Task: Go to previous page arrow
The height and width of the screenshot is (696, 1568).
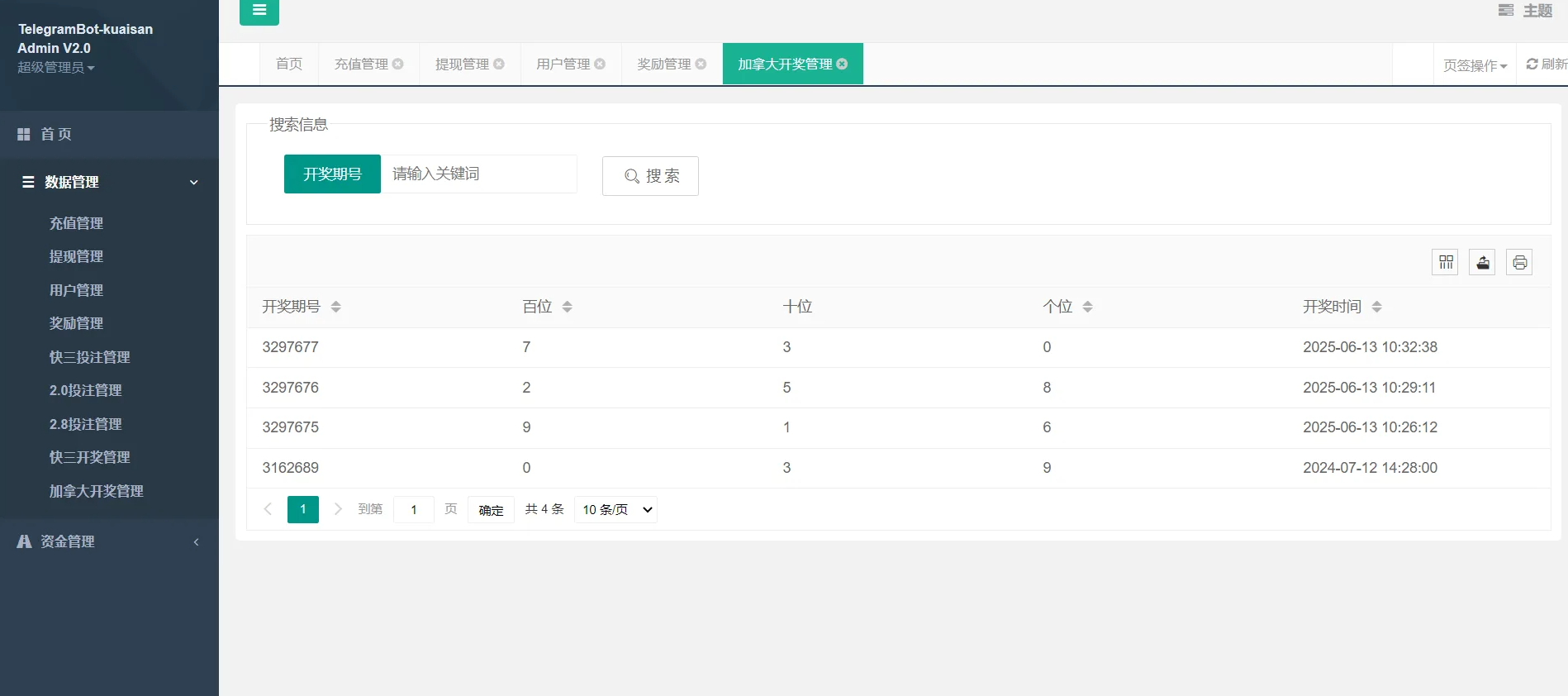Action: [x=268, y=509]
